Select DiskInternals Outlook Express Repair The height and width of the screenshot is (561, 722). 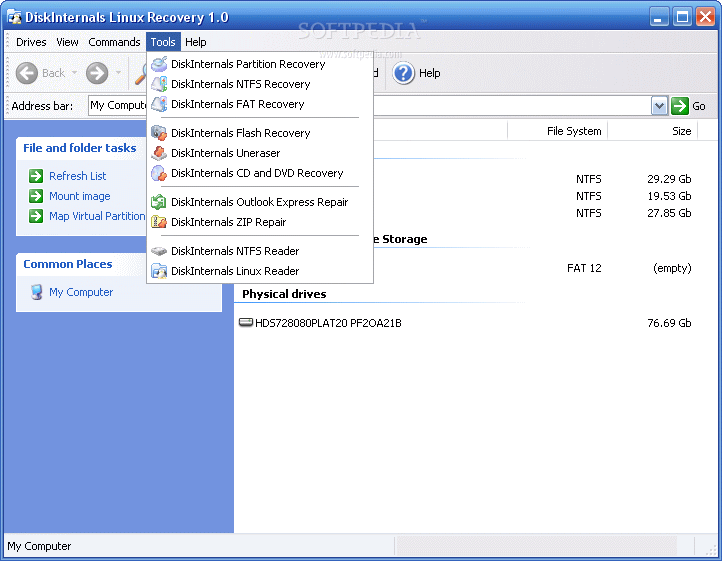260,202
